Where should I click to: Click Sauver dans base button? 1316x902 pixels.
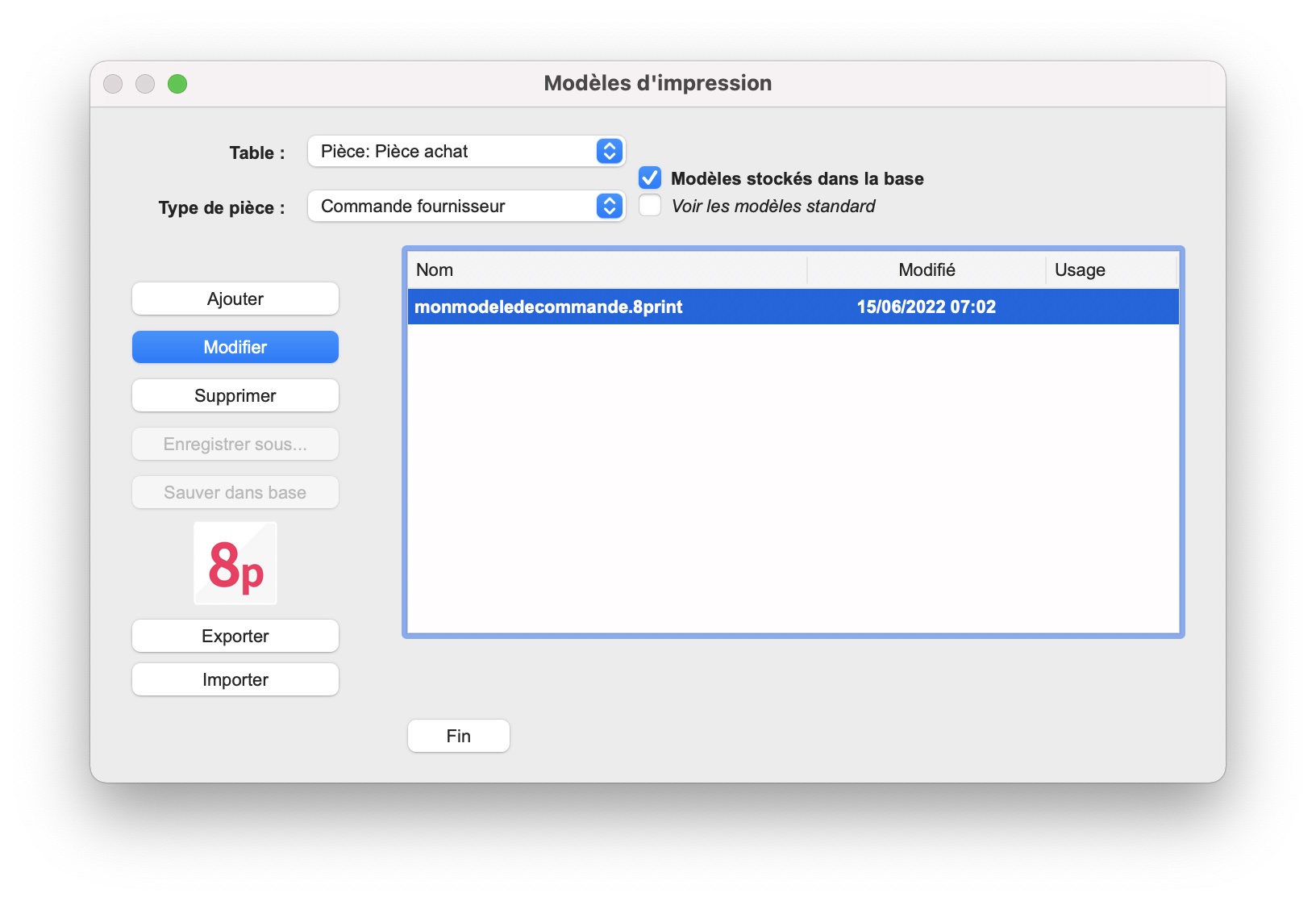pyautogui.click(x=235, y=492)
